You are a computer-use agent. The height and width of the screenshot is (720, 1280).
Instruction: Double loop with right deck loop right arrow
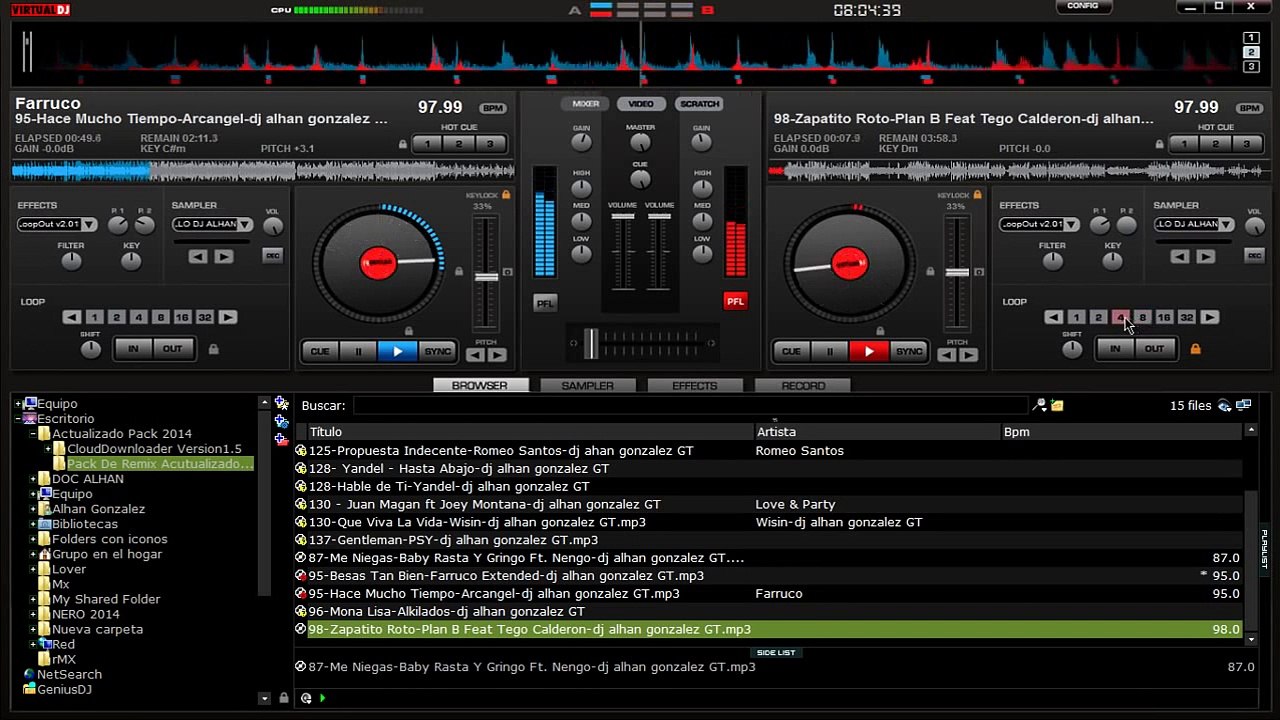coord(1210,317)
